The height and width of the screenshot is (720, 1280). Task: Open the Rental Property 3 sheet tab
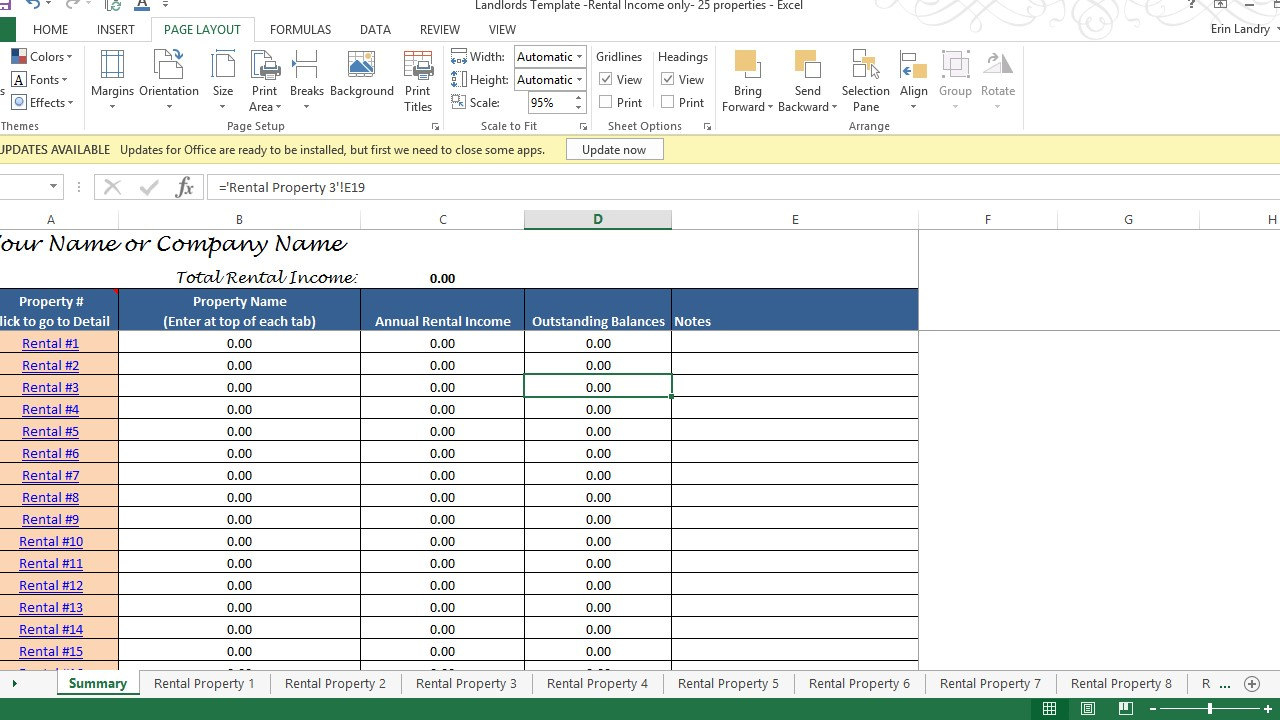coord(466,684)
